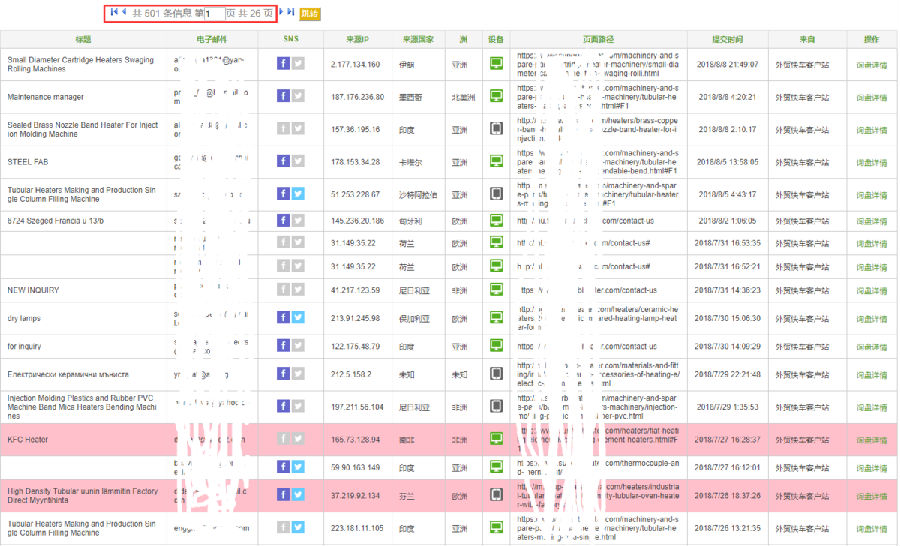
Task: Click Twitter icon in Maintenance manager row
Action: tap(298, 97)
